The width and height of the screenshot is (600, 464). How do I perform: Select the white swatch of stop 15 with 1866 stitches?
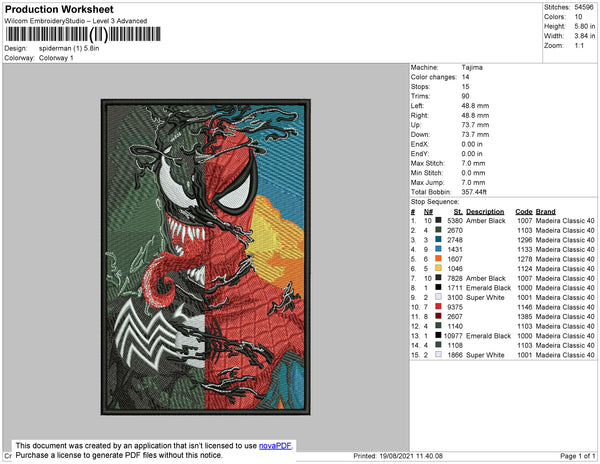(438, 355)
